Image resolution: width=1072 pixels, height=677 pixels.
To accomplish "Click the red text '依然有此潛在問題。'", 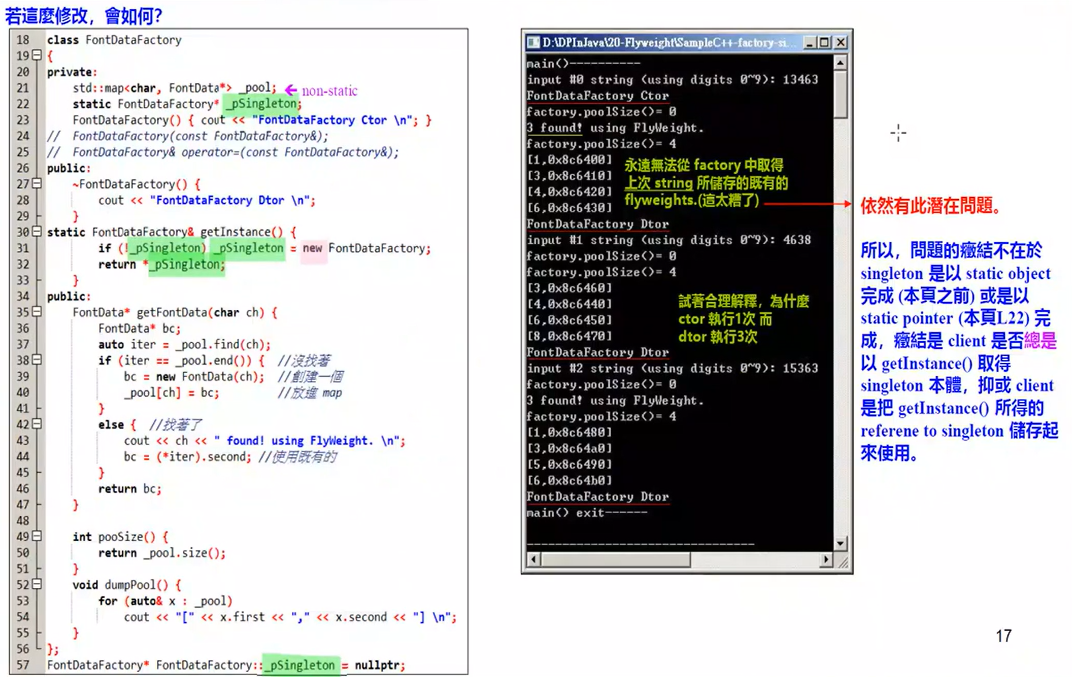I will point(931,205).
